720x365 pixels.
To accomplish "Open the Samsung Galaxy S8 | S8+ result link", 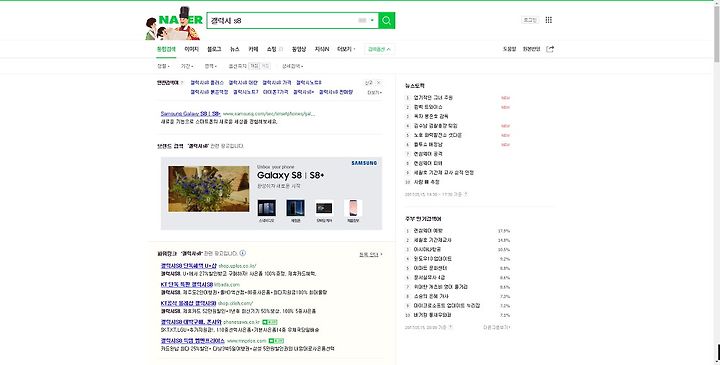I will point(191,113).
